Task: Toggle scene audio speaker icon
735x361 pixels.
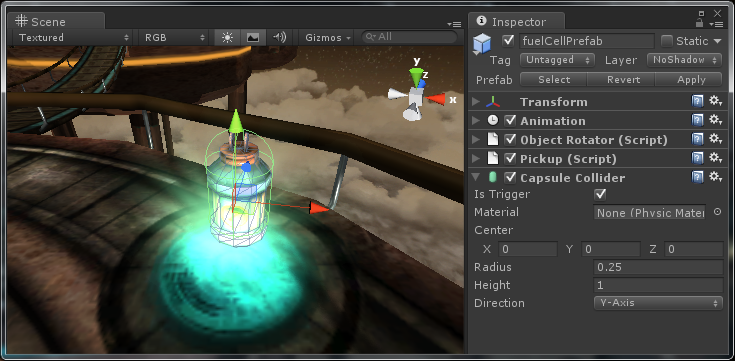Action: [279, 38]
